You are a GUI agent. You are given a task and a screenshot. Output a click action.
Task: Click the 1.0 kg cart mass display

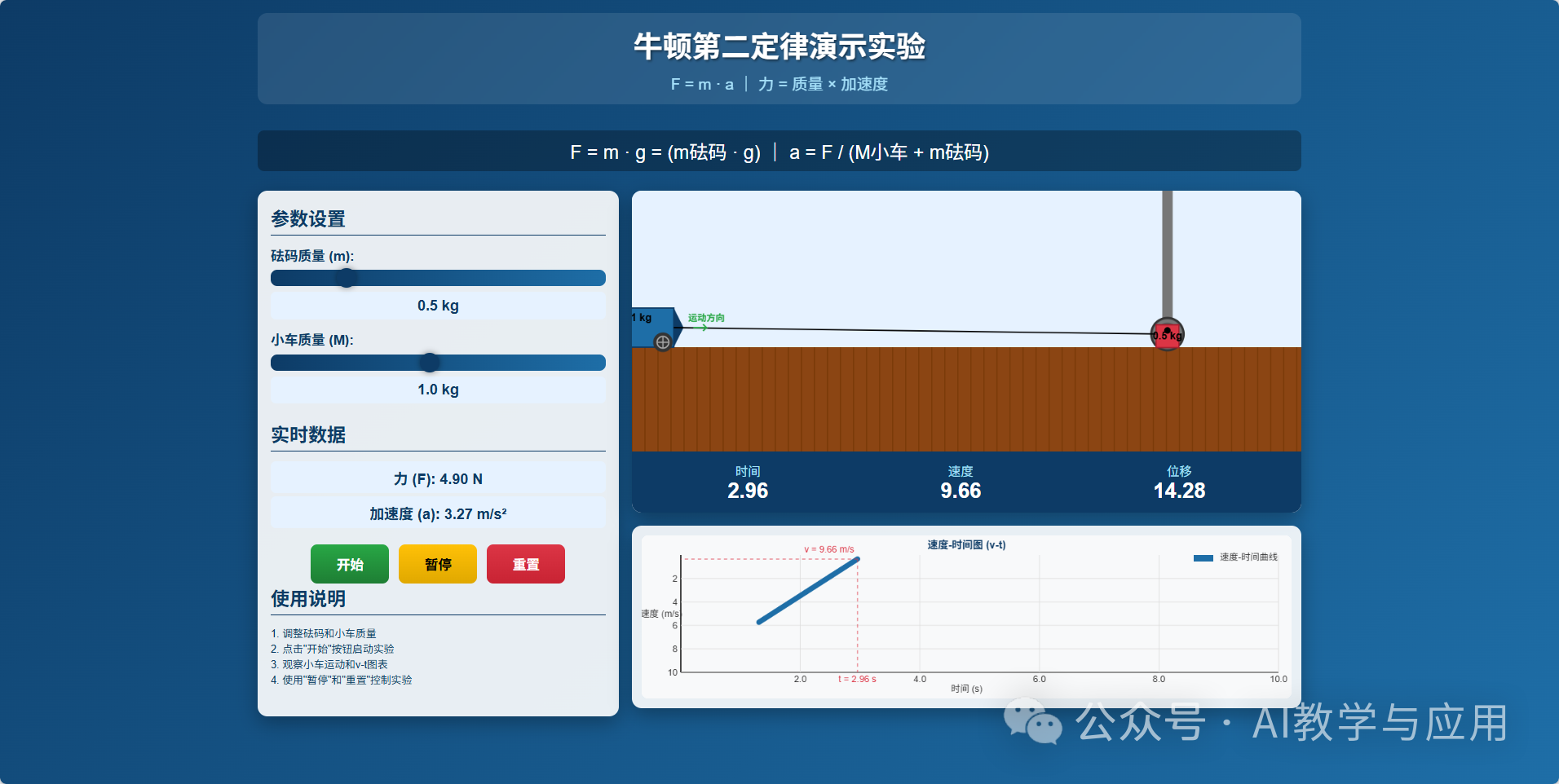438,390
